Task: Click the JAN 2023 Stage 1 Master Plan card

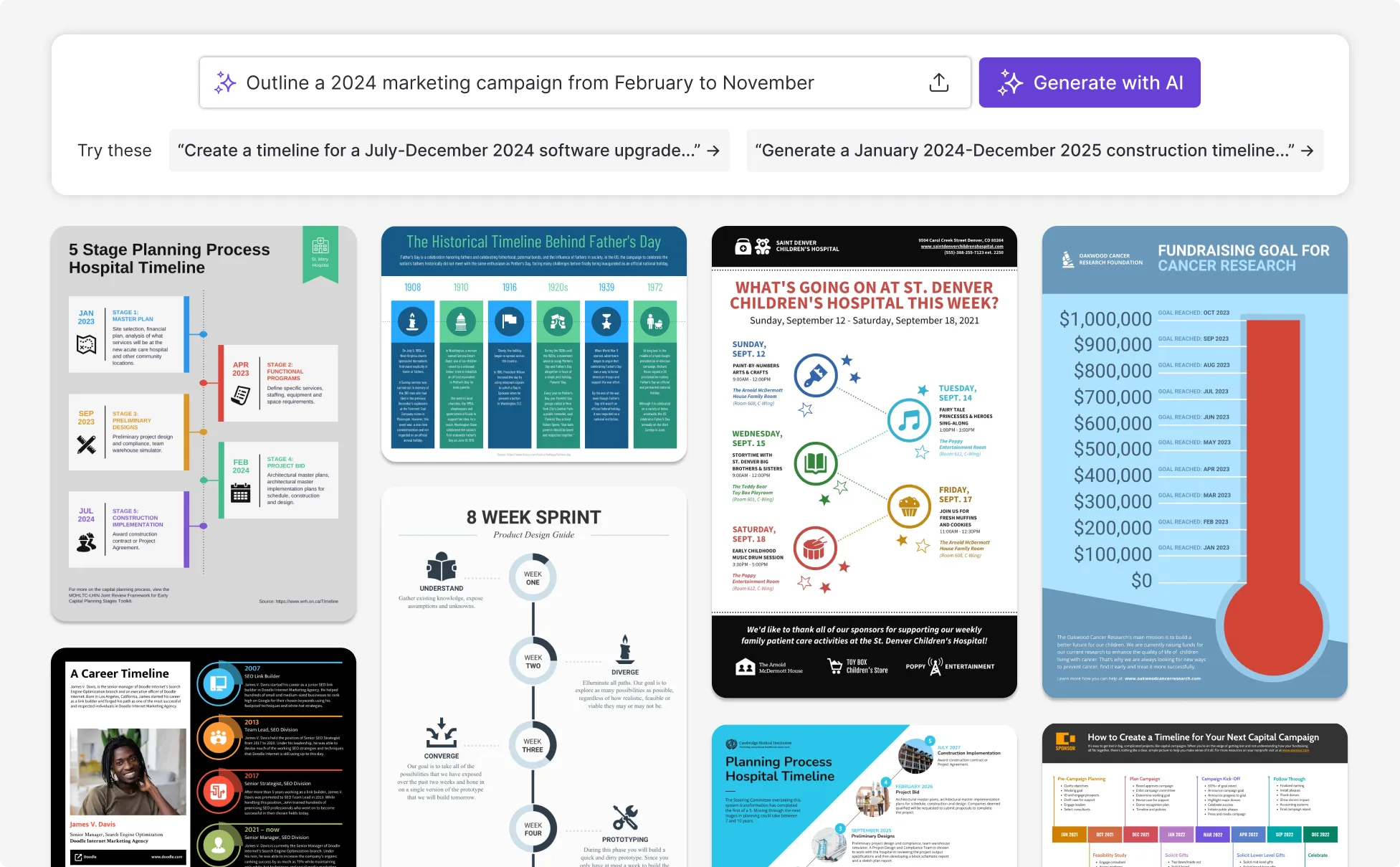Action: pos(129,334)
